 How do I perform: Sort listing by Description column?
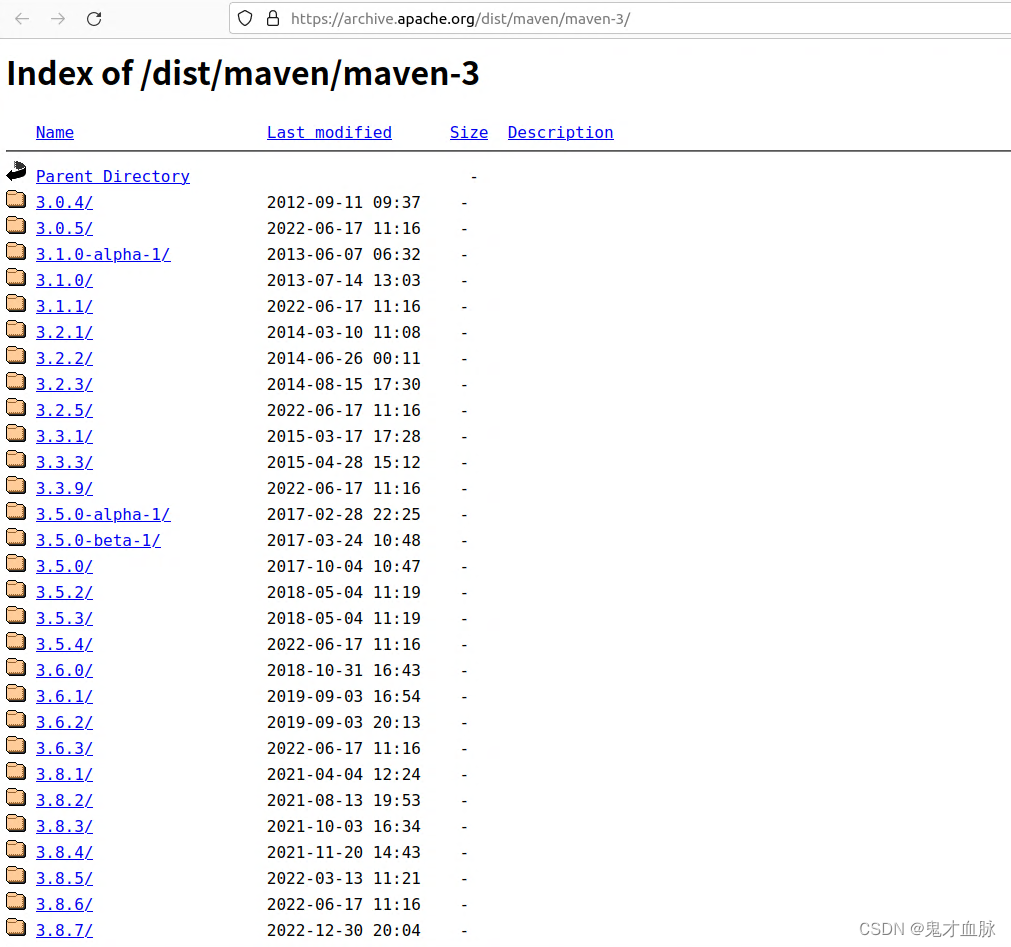point(560,132)
